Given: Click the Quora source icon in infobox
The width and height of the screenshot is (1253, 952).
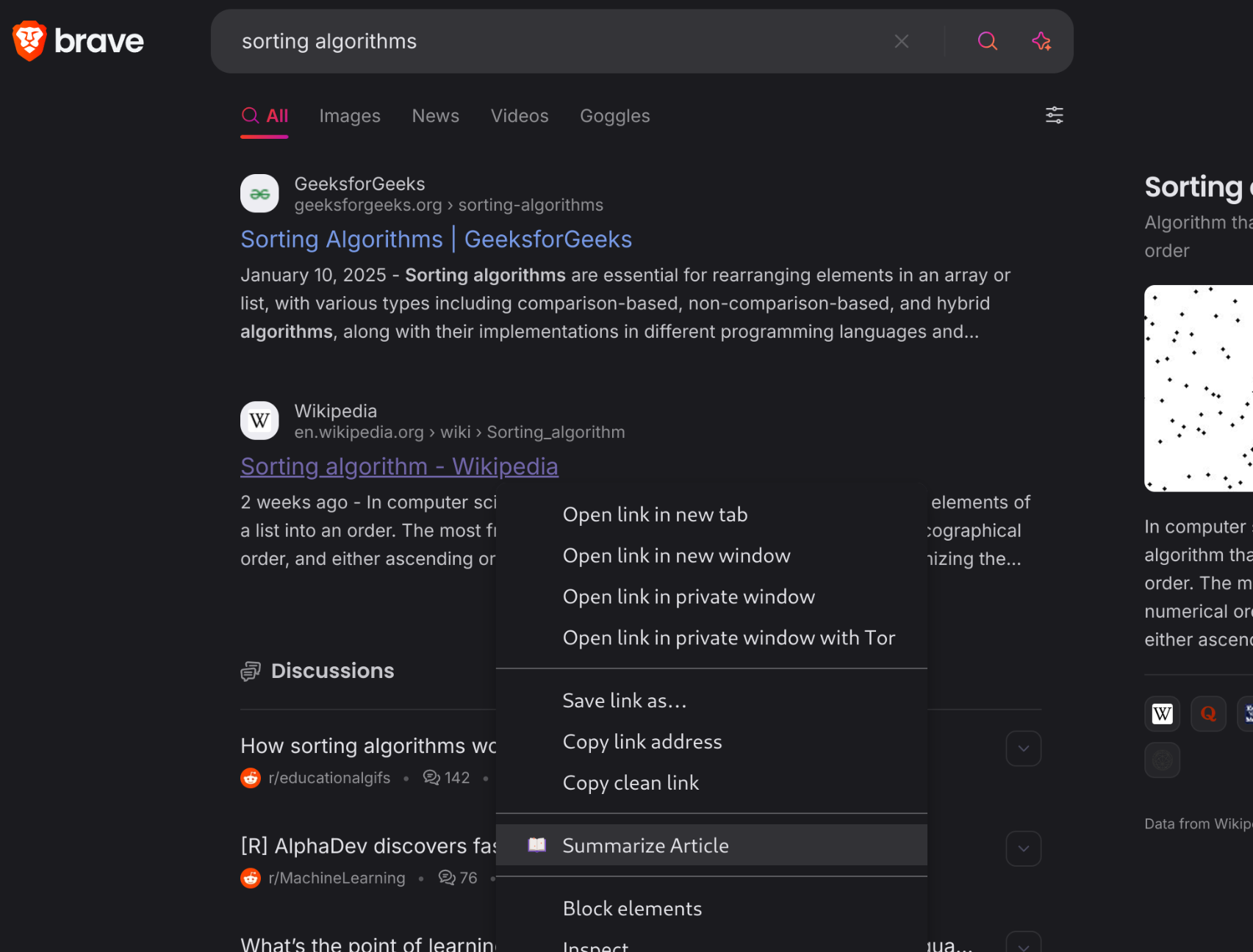Looking at the screenshot, I should coord(1208,714).
